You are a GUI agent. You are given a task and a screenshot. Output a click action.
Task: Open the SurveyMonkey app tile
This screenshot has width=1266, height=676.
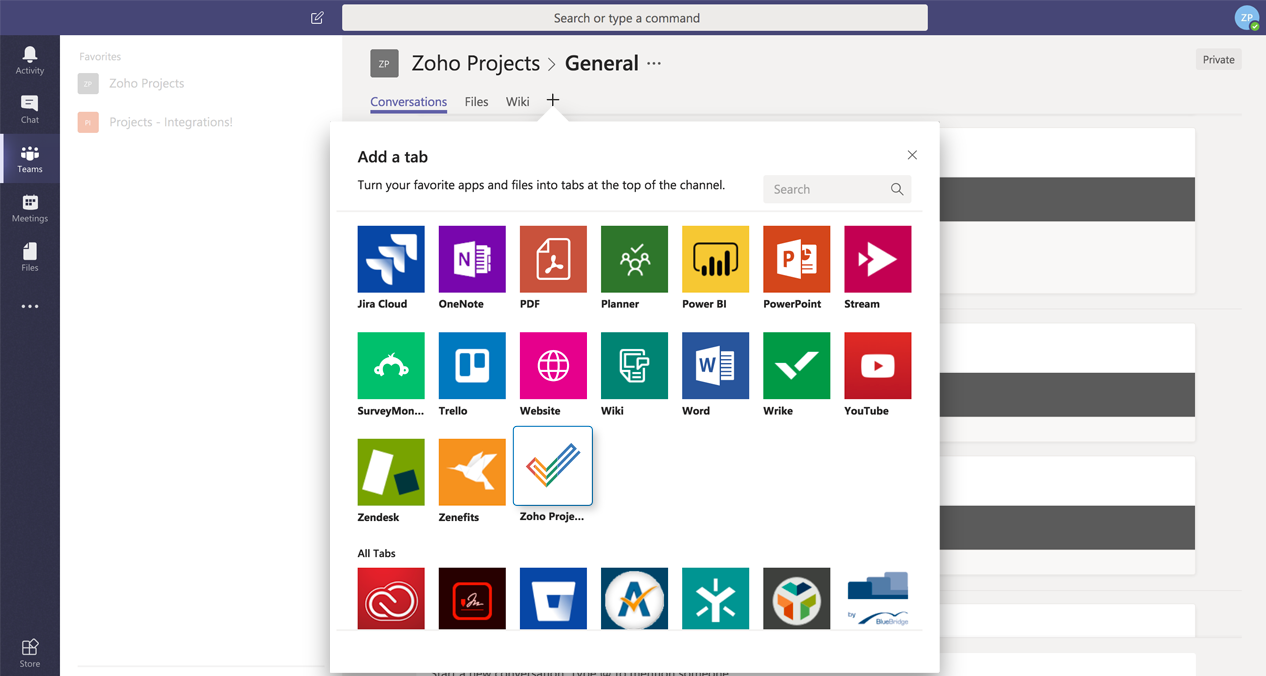pos(391,366)
